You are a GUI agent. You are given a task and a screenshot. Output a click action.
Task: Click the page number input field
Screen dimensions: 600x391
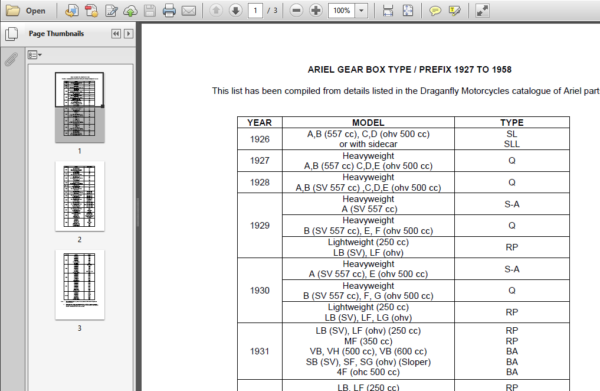click(255, 11)
